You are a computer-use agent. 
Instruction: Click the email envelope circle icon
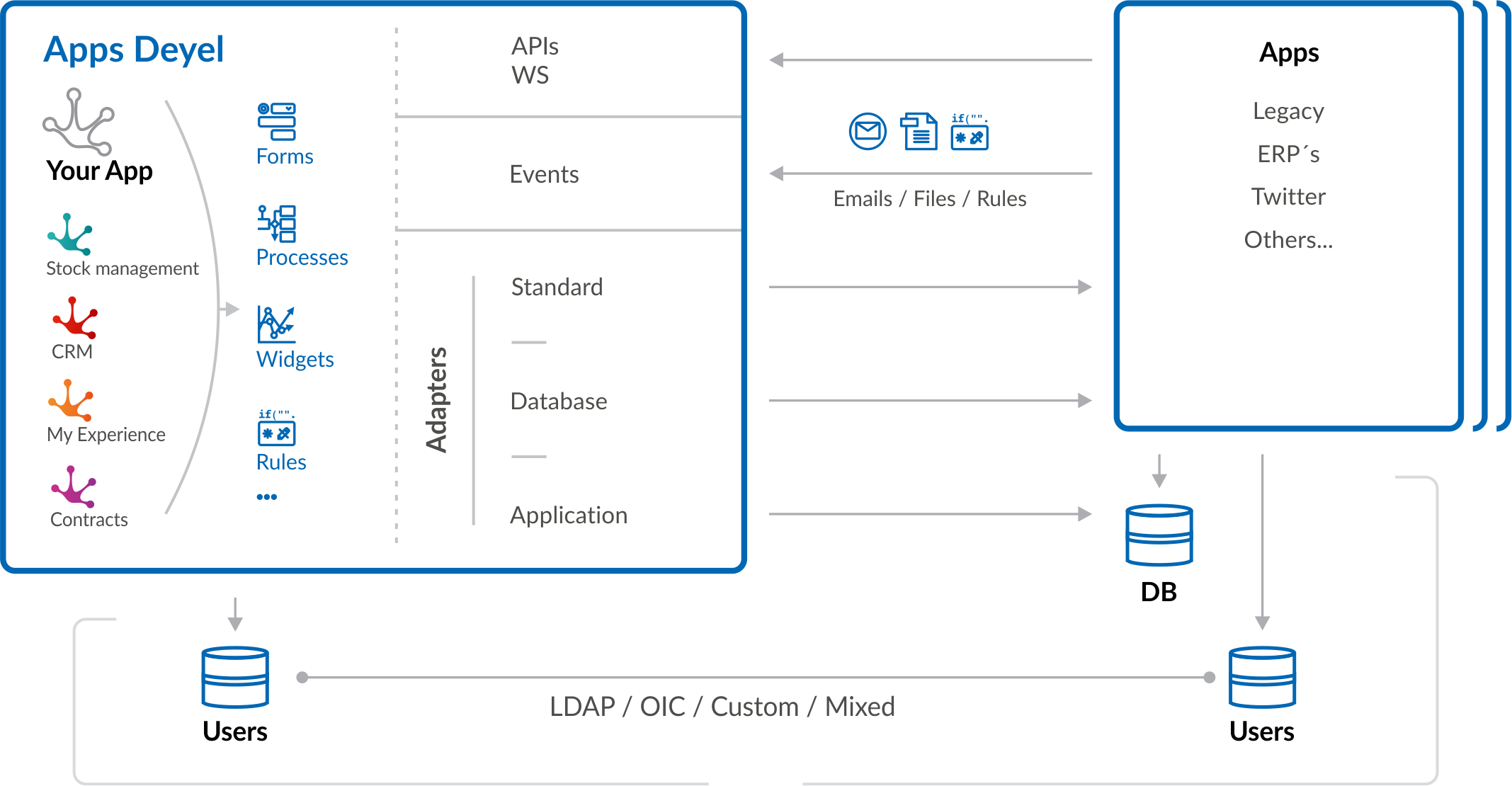[868, 131]
